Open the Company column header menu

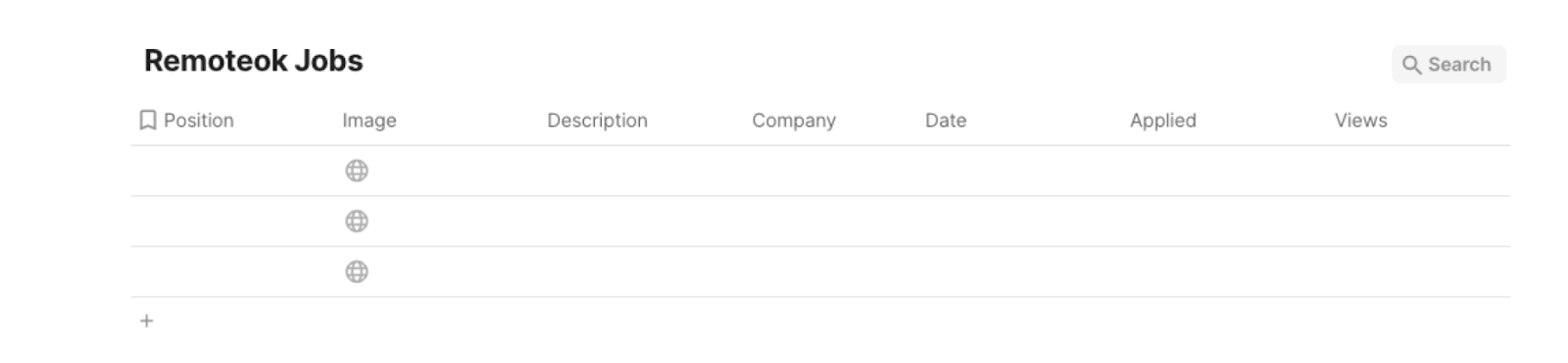pos(794,121)
